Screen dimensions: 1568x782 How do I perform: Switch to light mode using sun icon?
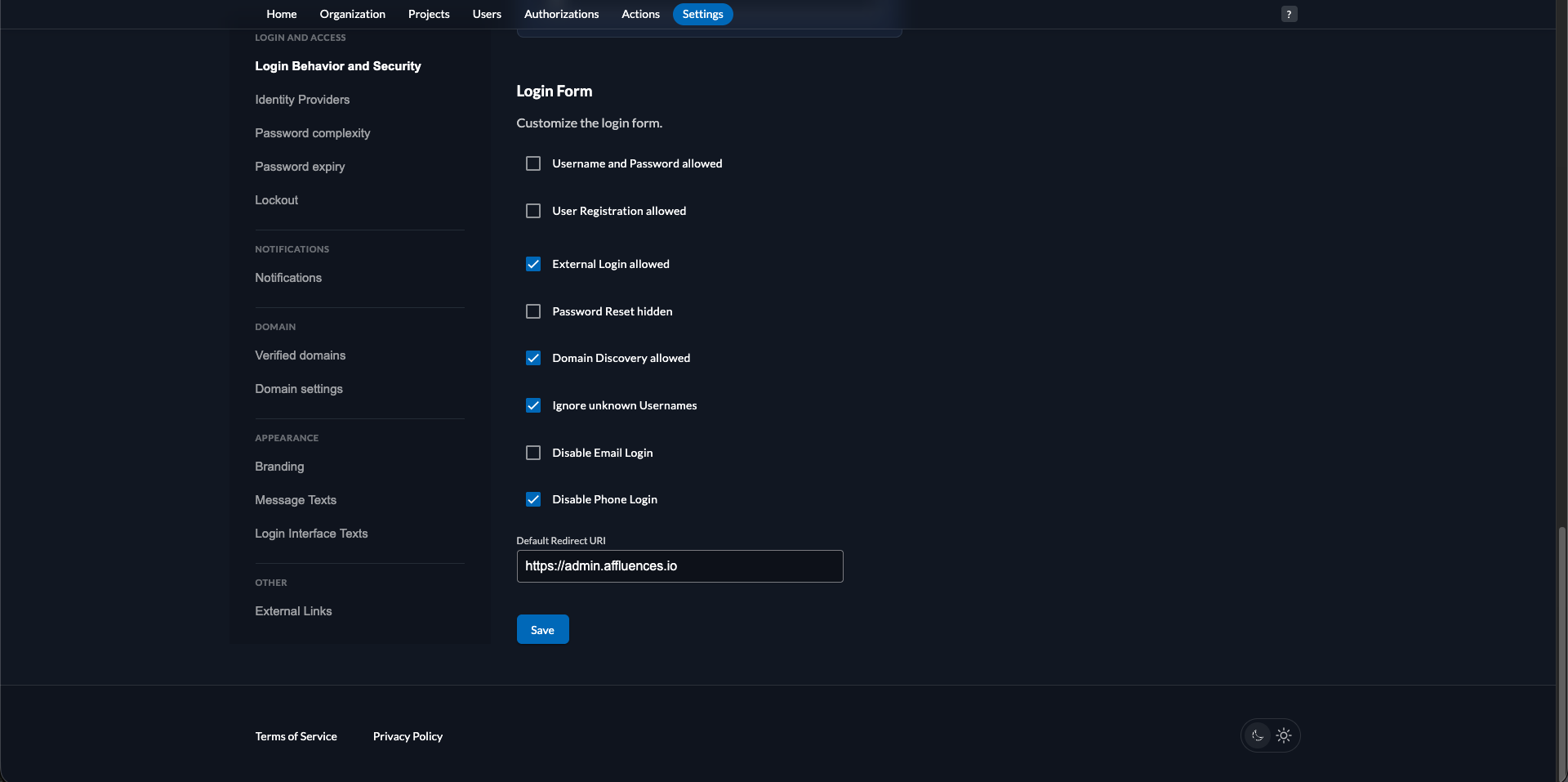[x=1284, y=735]
